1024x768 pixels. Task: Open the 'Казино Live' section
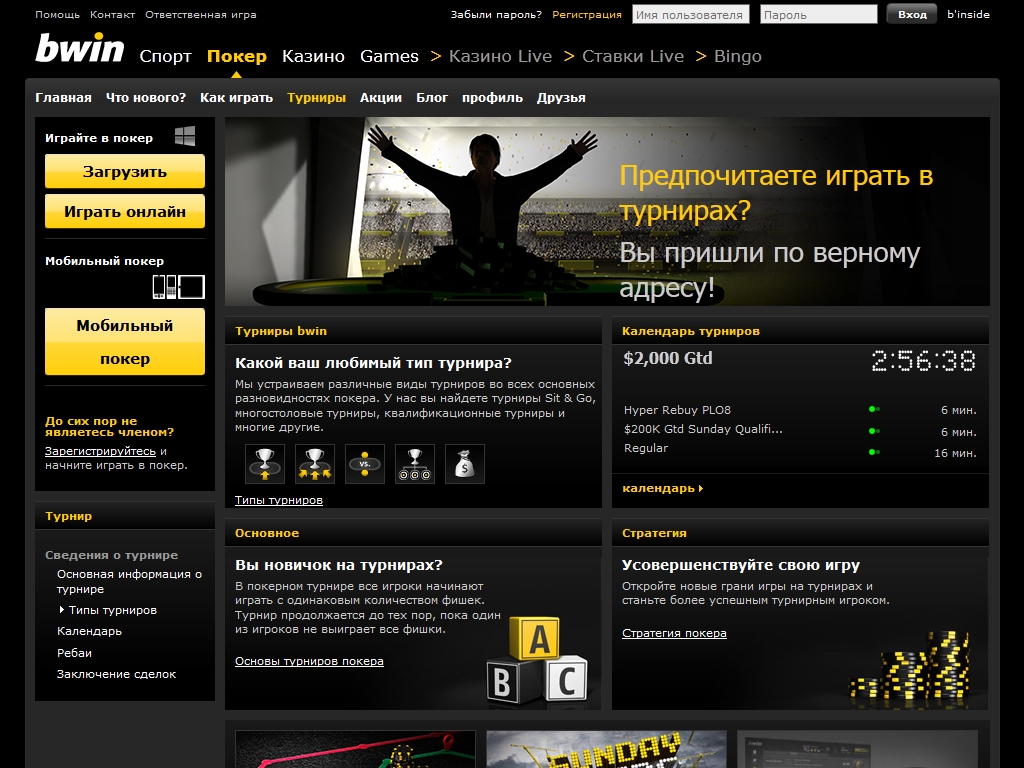pyautogui.click(x=500, y=56)
